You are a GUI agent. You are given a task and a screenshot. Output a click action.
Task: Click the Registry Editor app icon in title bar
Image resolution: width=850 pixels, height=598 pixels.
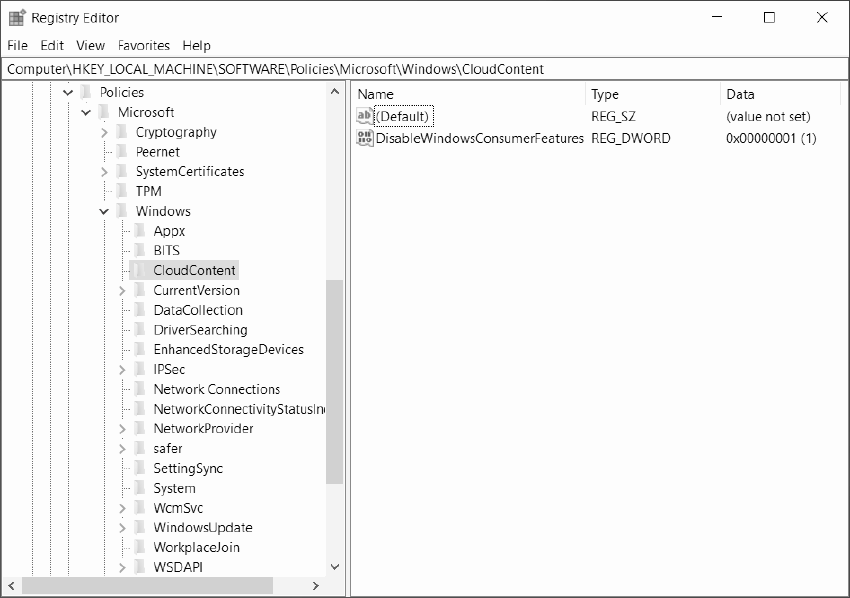(x=17, y=17)
